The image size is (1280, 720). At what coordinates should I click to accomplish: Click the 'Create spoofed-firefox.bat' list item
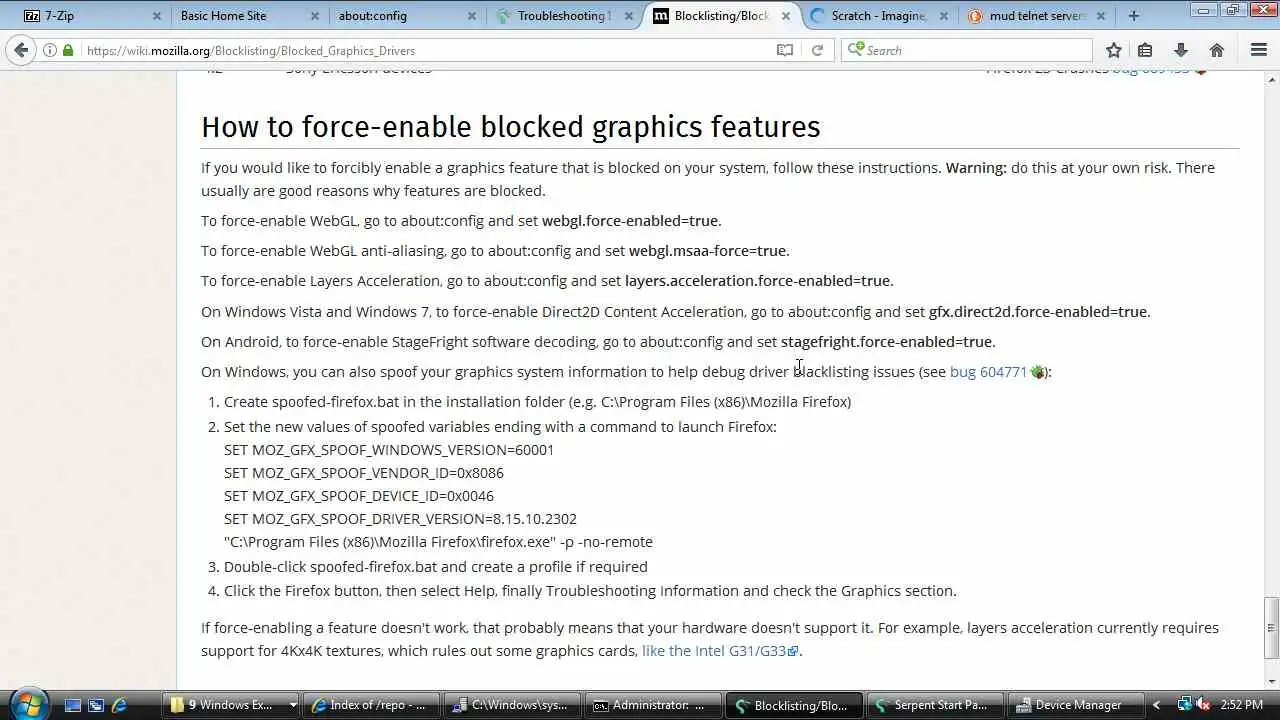click(537, 402)
